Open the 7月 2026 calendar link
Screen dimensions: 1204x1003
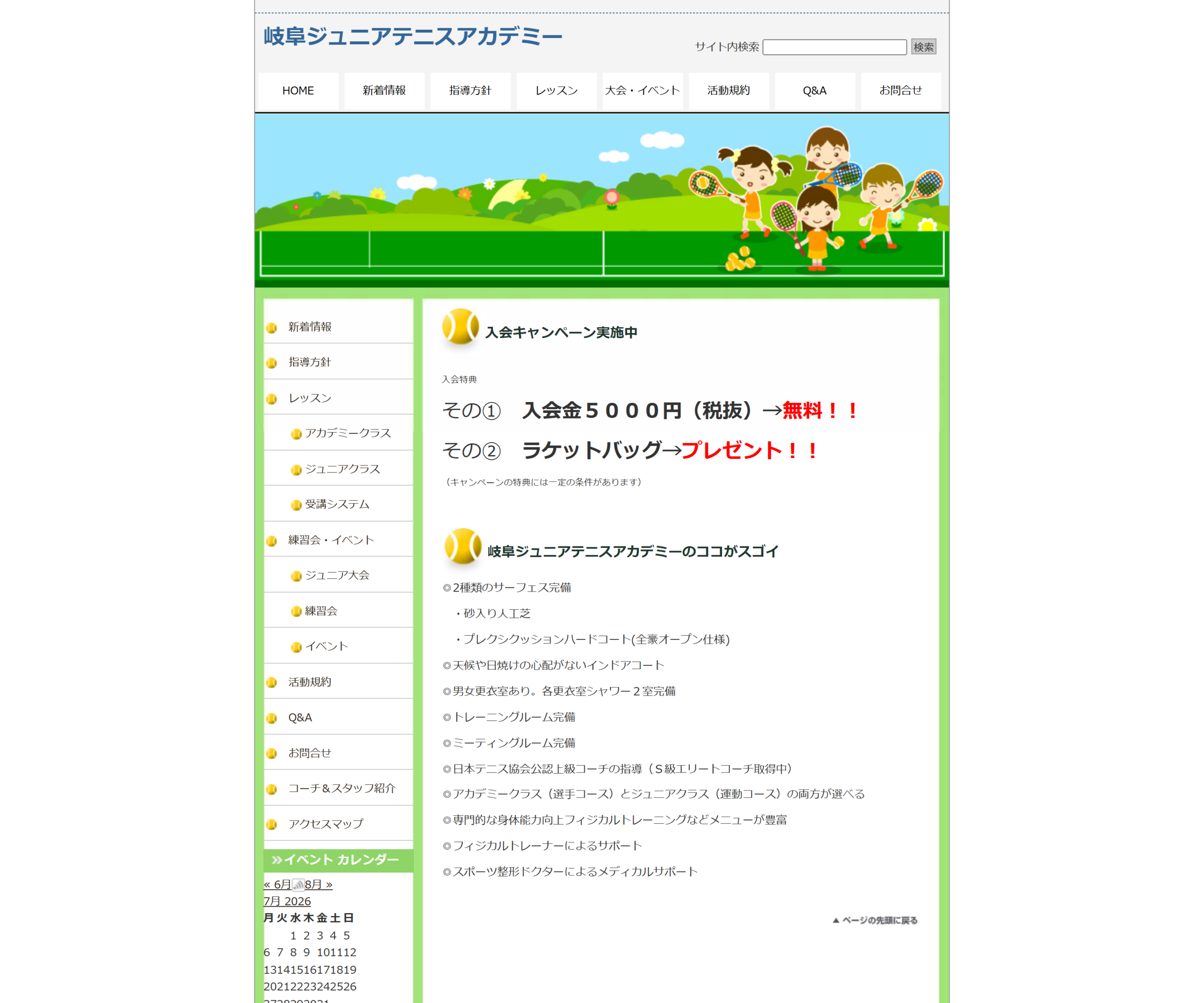[287, 901]
